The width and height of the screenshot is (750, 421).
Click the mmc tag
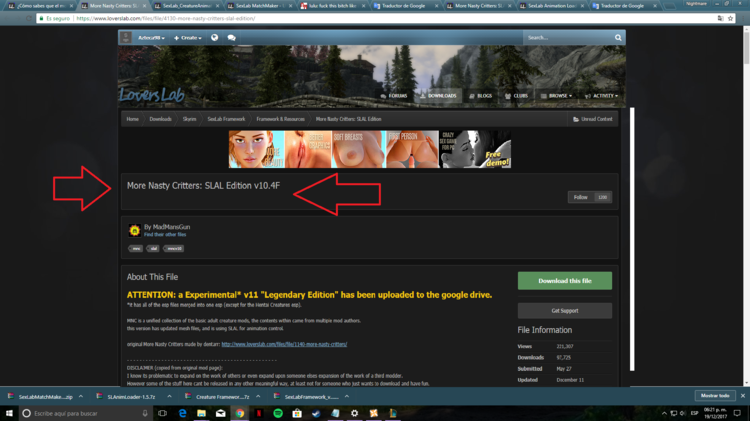(136, 249)
